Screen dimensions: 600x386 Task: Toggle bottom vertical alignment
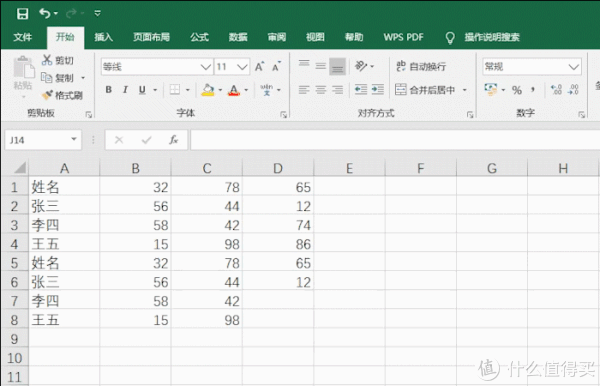(338, 67)
